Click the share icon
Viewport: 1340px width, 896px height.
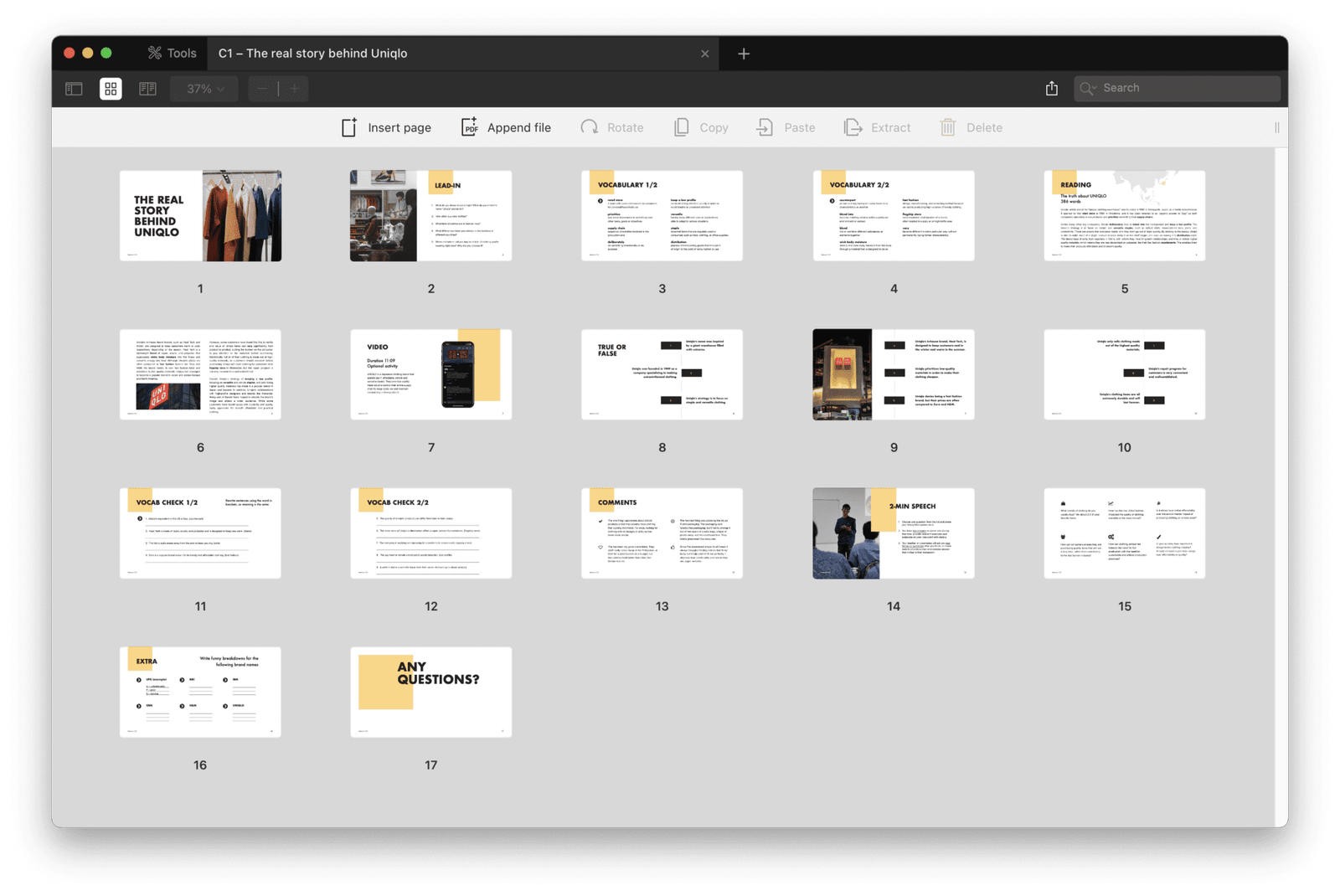(x=1052, y=88)
